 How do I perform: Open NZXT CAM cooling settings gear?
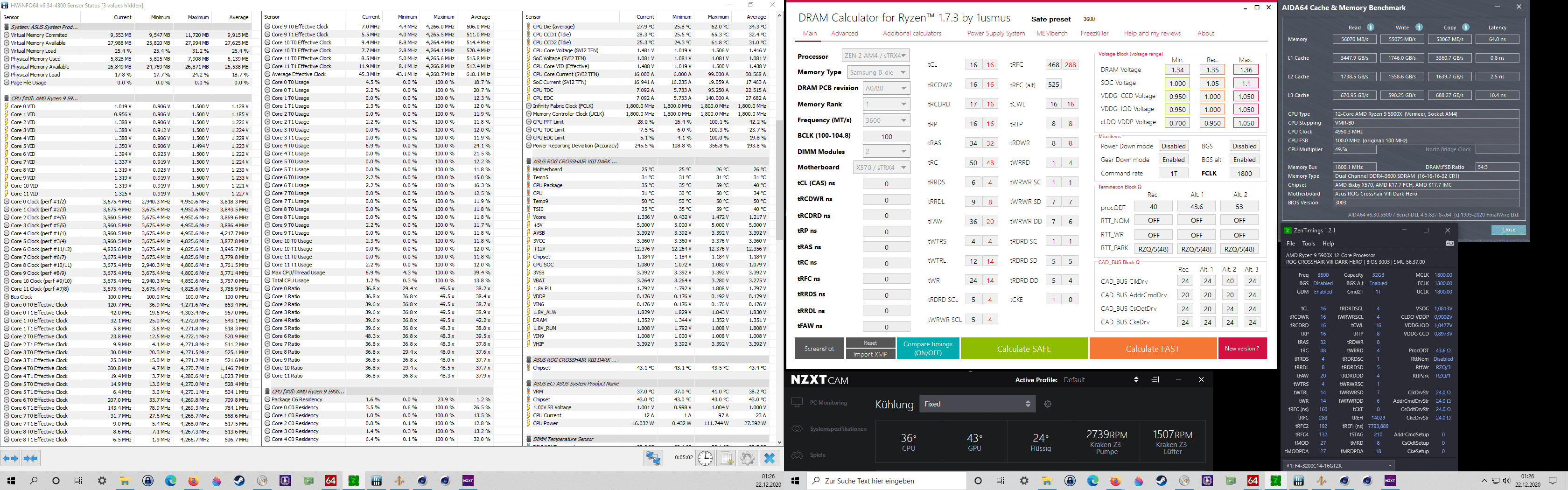[1048, 404]
